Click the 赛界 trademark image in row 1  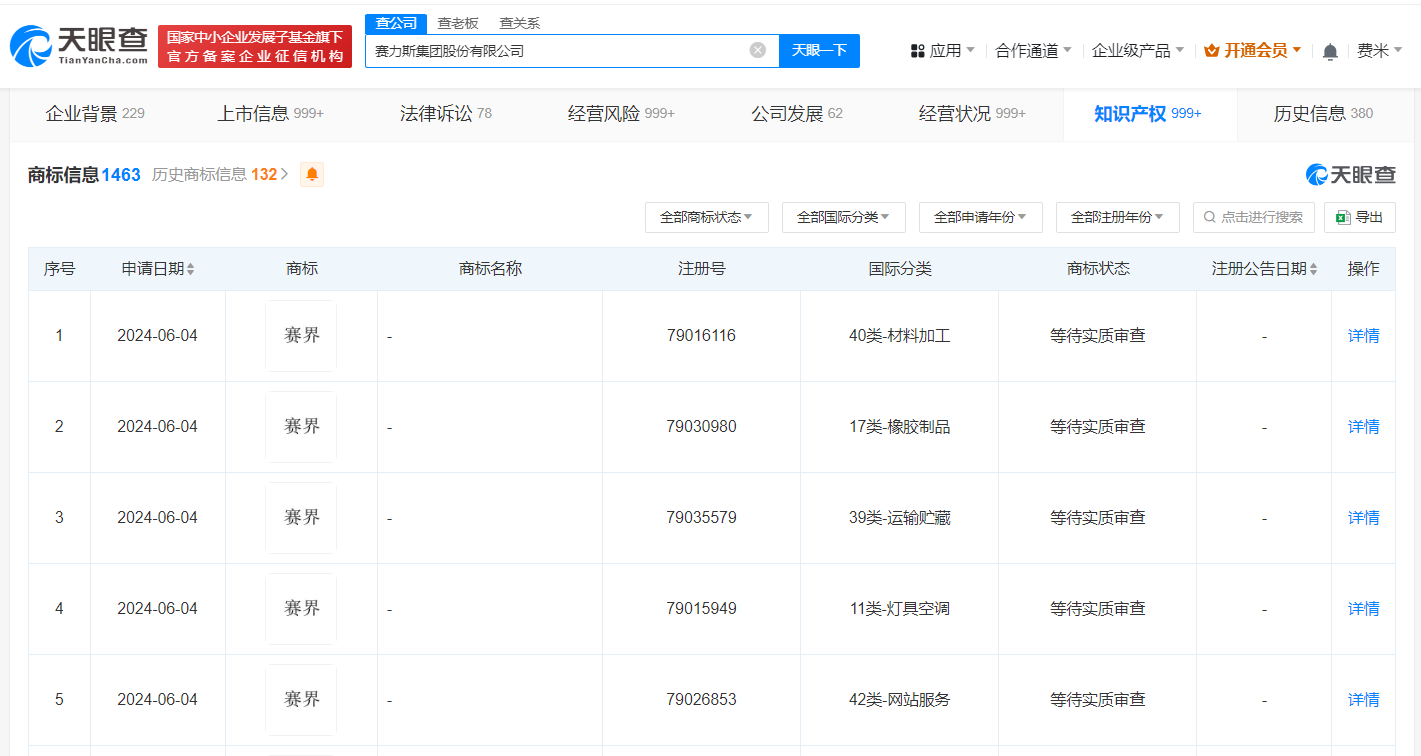(301, 336)
